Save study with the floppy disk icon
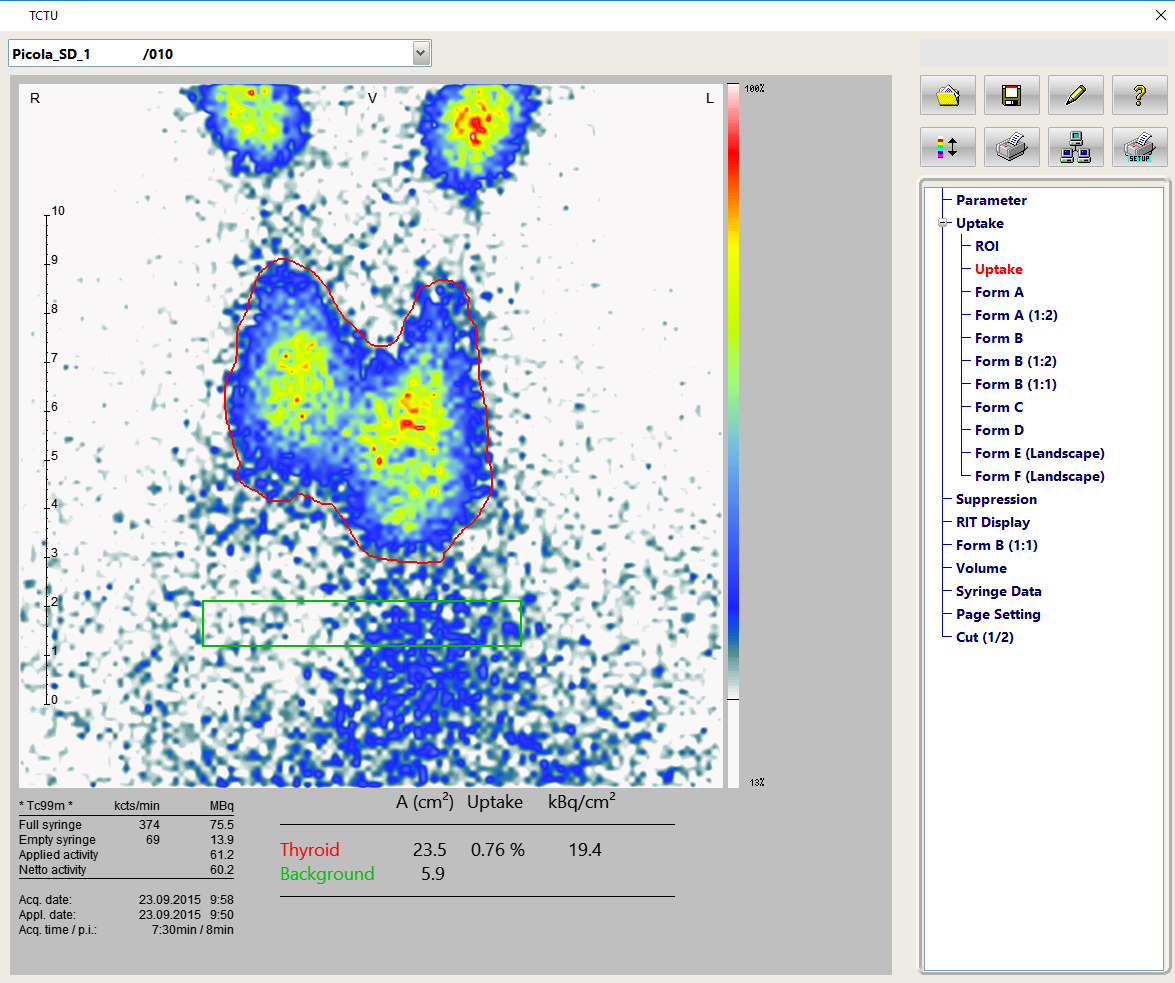 pos(1011,95)
